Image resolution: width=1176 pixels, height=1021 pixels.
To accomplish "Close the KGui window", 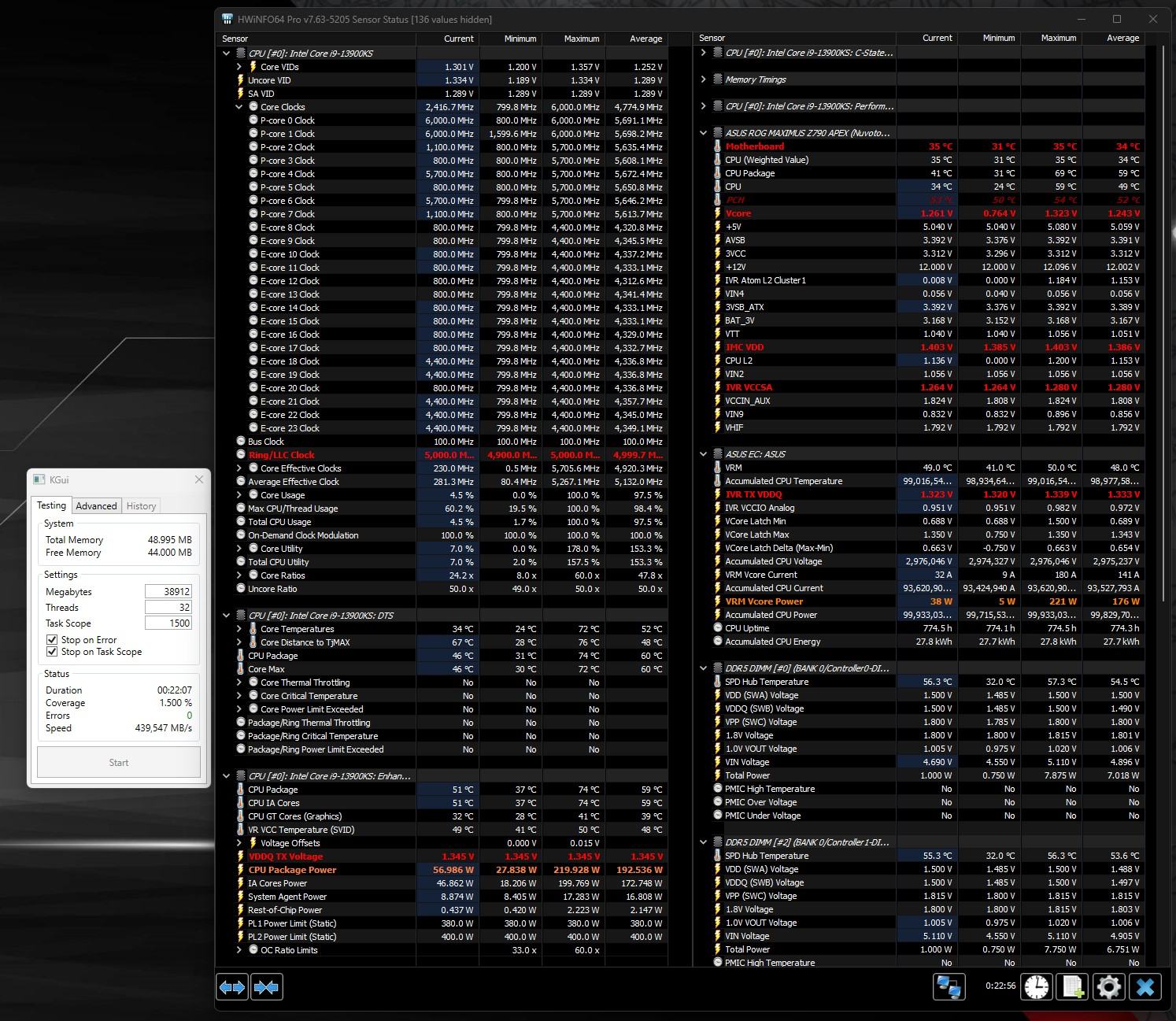I will [199, 479].
